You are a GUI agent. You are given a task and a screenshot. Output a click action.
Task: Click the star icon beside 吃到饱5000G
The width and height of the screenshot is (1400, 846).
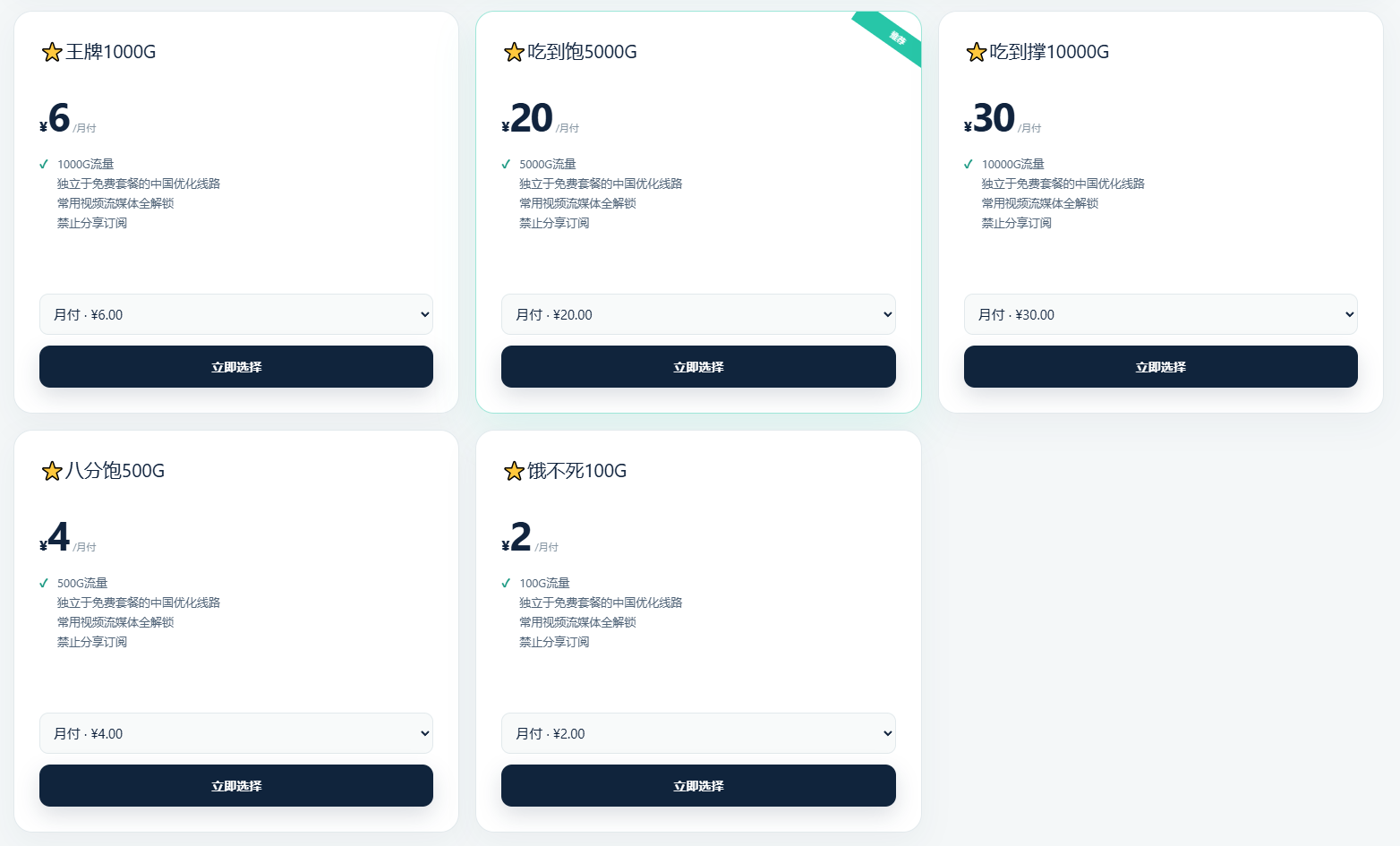(x=514, y=52)
